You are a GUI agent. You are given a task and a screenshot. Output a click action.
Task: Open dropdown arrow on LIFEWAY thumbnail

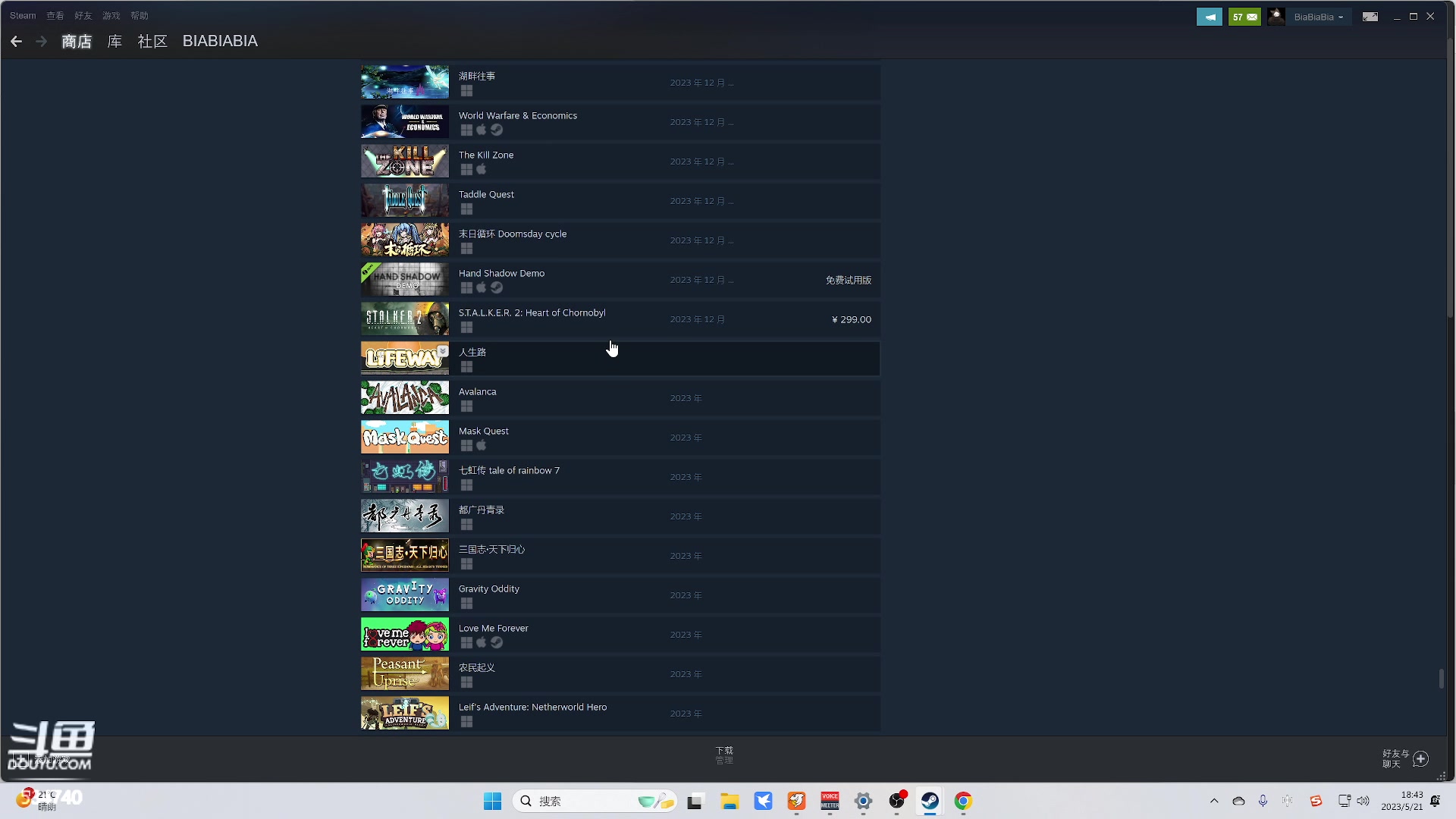pos(443,350)
